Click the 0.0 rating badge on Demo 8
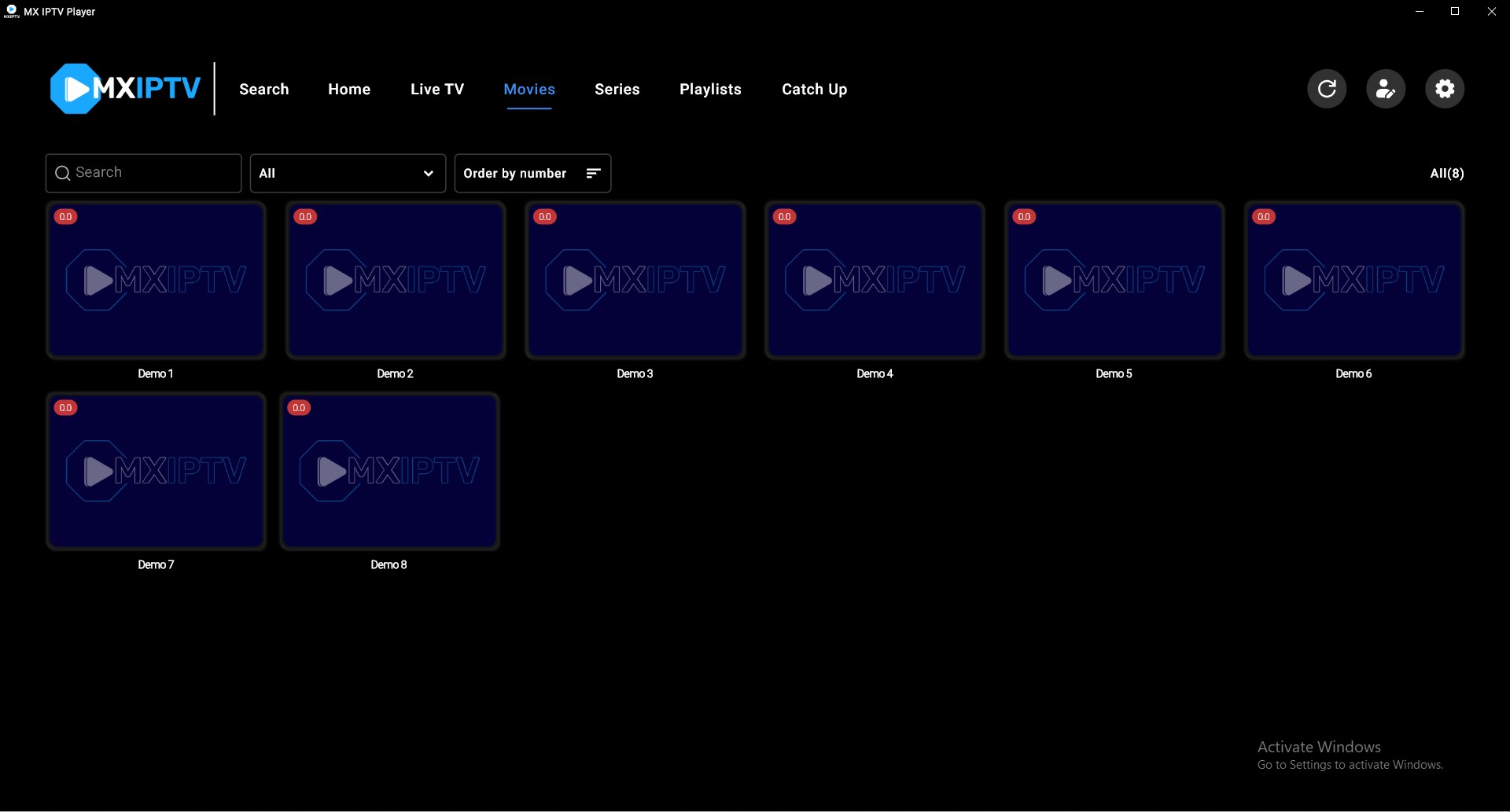1510x812 pixels. point(299,408)
